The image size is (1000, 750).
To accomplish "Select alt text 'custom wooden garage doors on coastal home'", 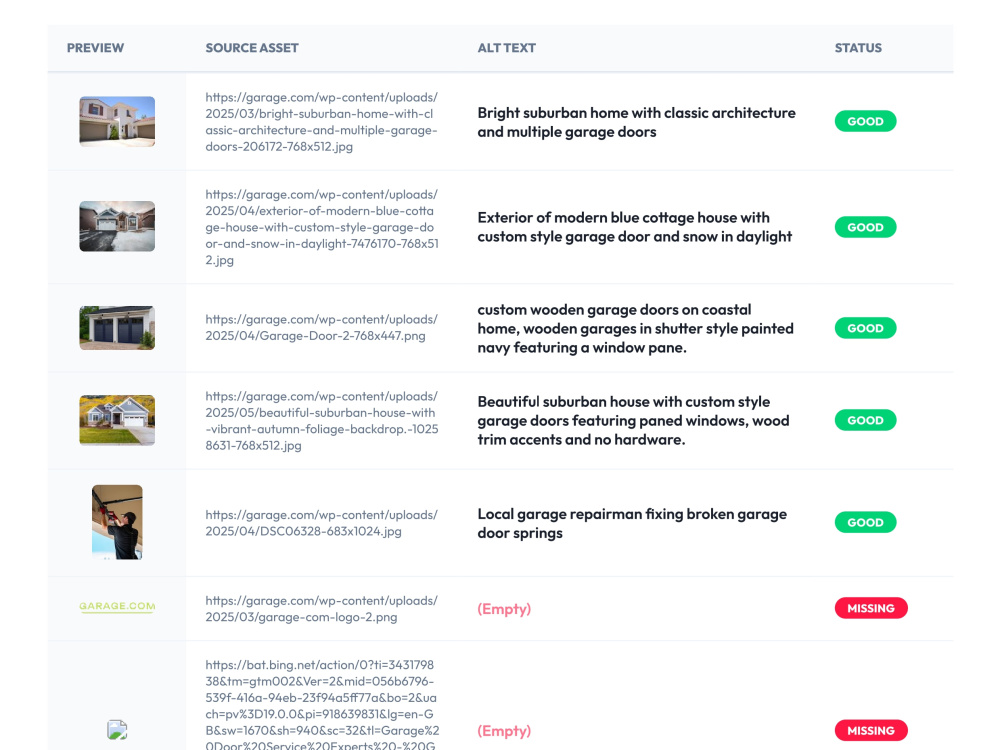I will [x=636, y=328].
